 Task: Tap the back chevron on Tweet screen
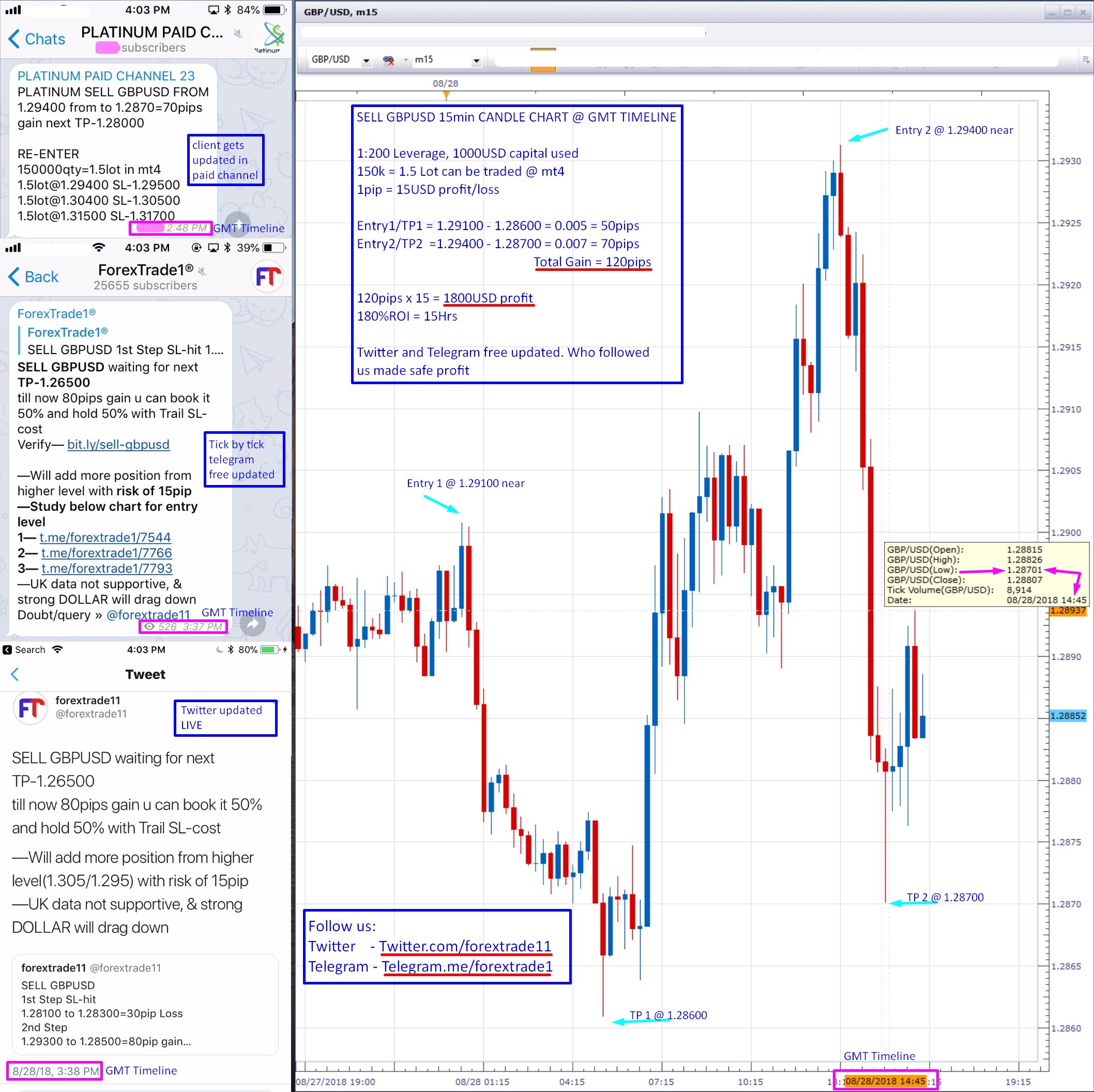click(14, 674)
